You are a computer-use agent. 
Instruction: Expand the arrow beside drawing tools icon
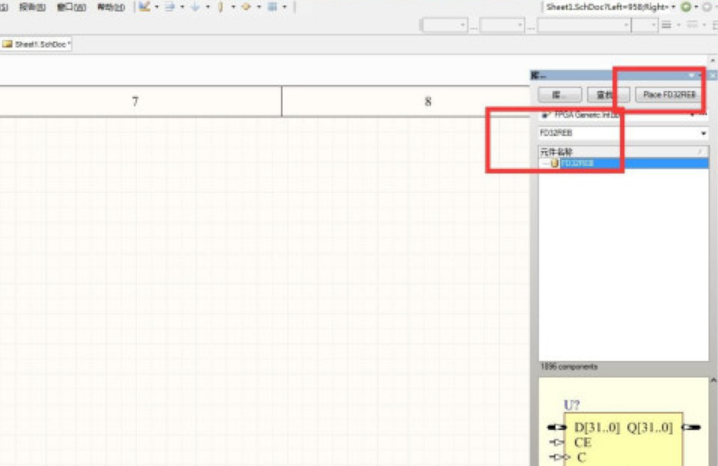coord(156,7)
